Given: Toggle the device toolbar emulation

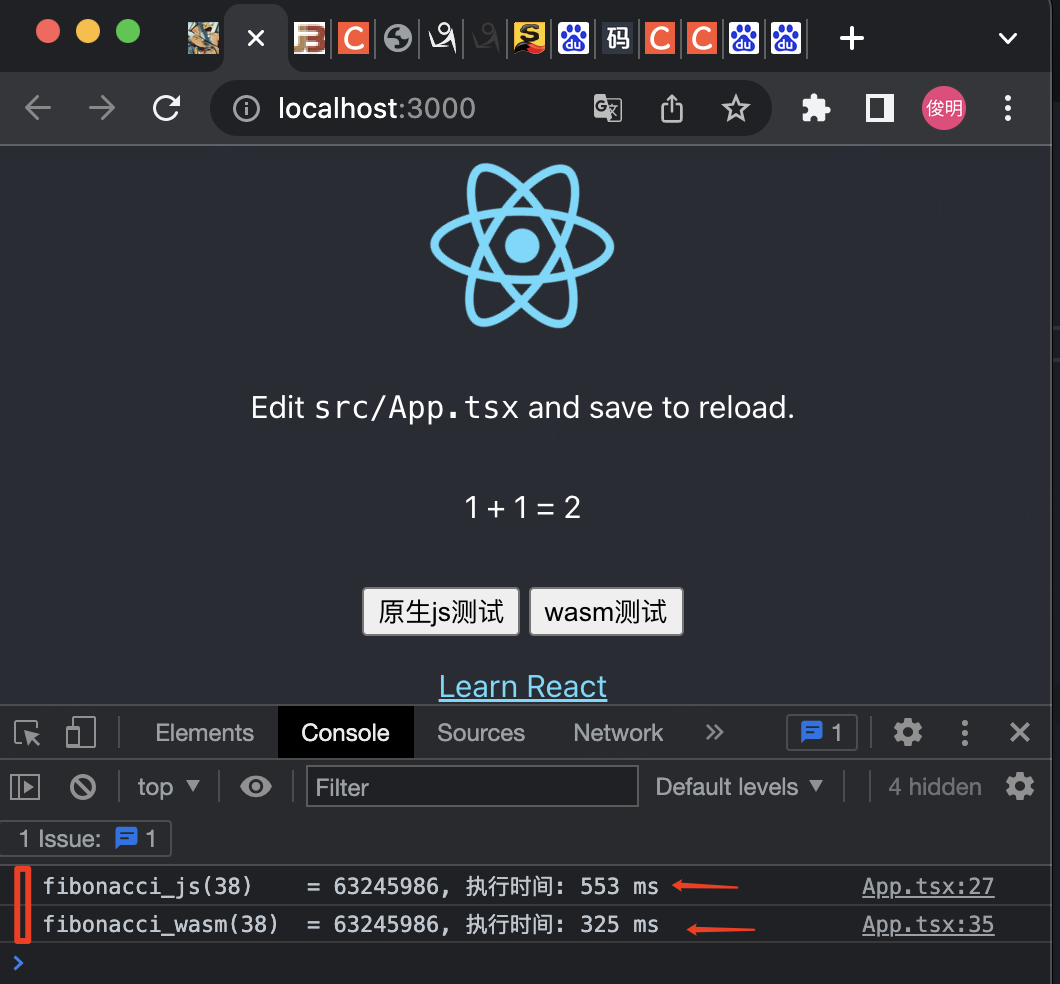Looking at the screenshot, I should click(80, 733).
